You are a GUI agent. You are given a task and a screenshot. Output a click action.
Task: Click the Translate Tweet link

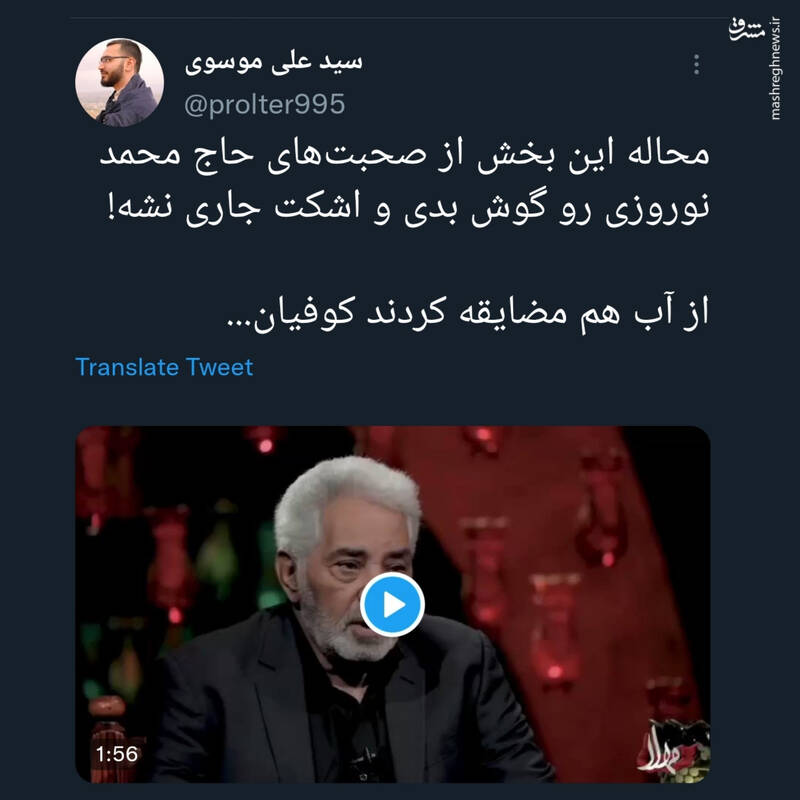(x=164, y=367)
